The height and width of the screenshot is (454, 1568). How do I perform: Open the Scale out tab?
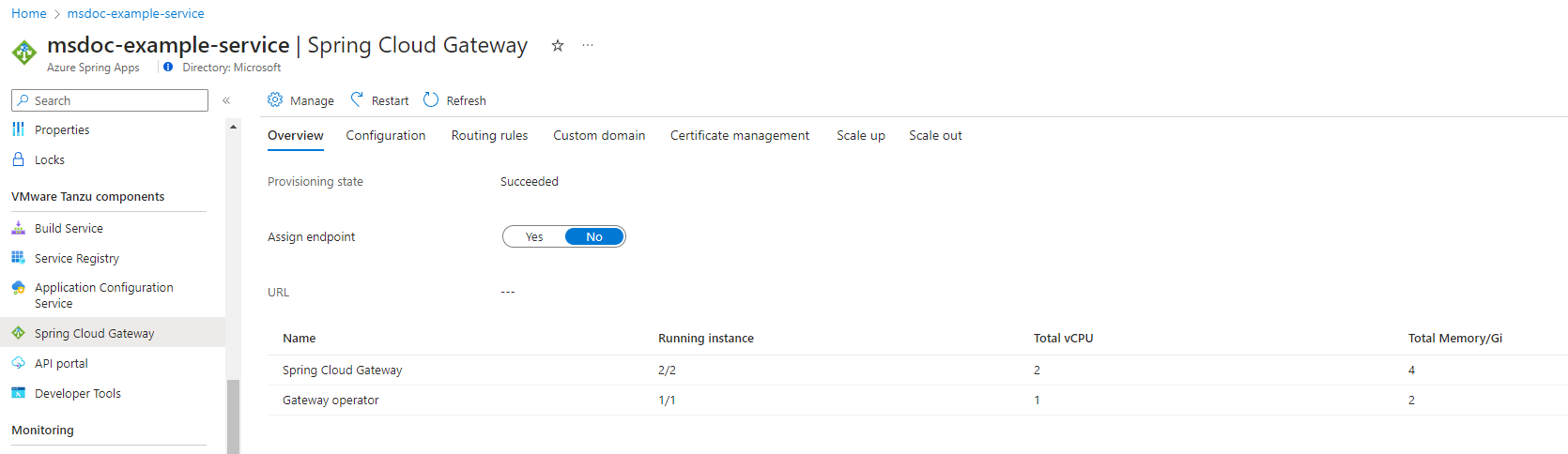(935, 135)
